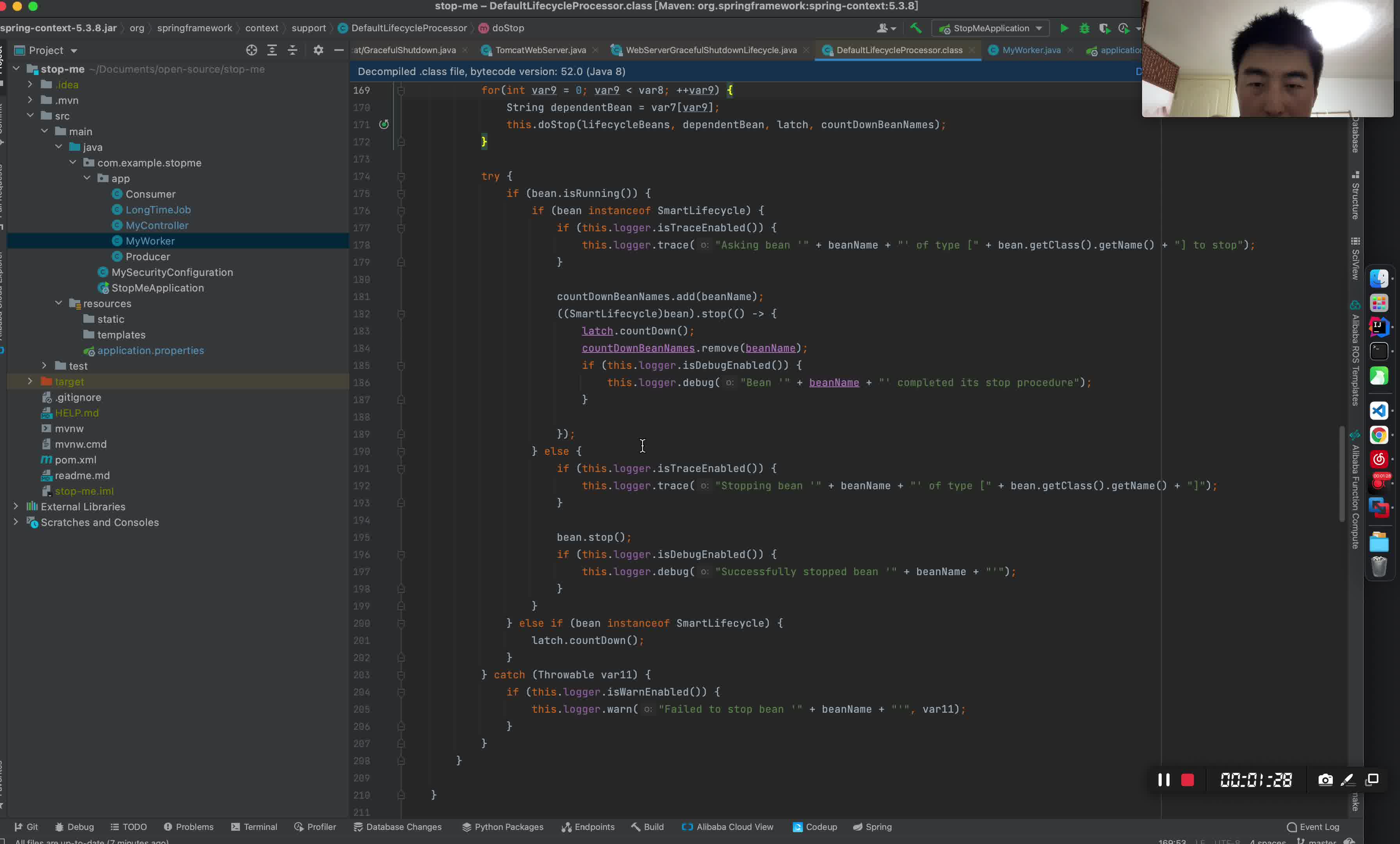Click the Debug bug icon in the toolbar

coord(1084,29)
